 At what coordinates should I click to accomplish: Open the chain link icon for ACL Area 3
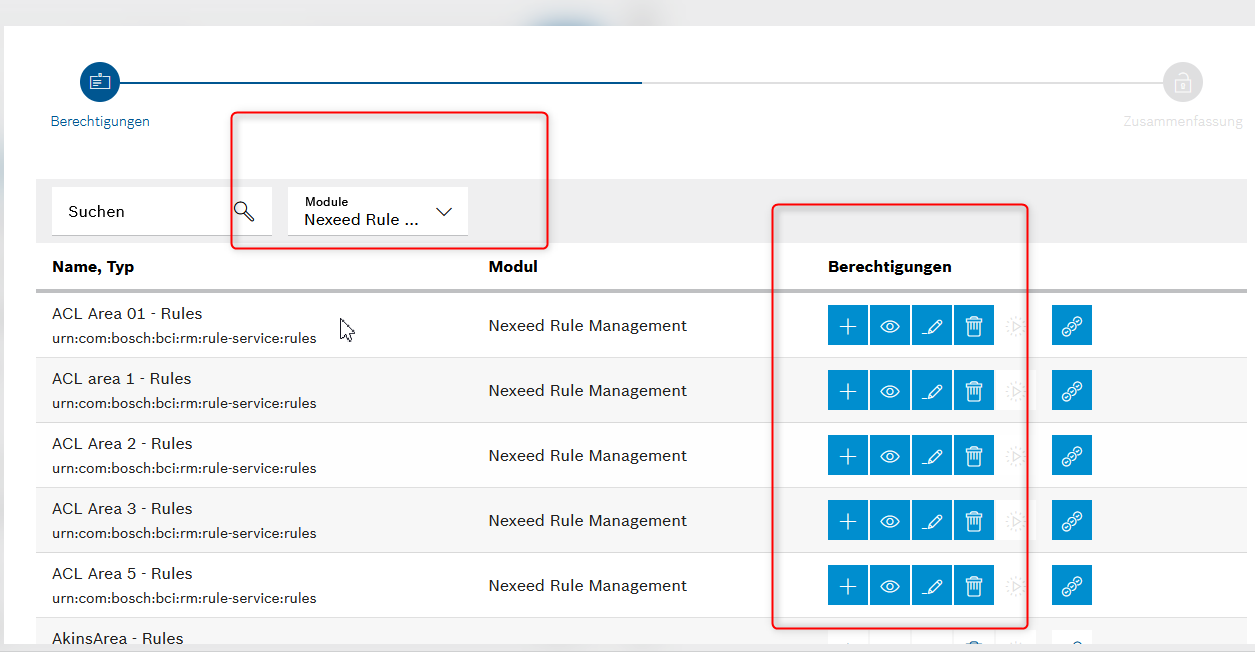1071,520
